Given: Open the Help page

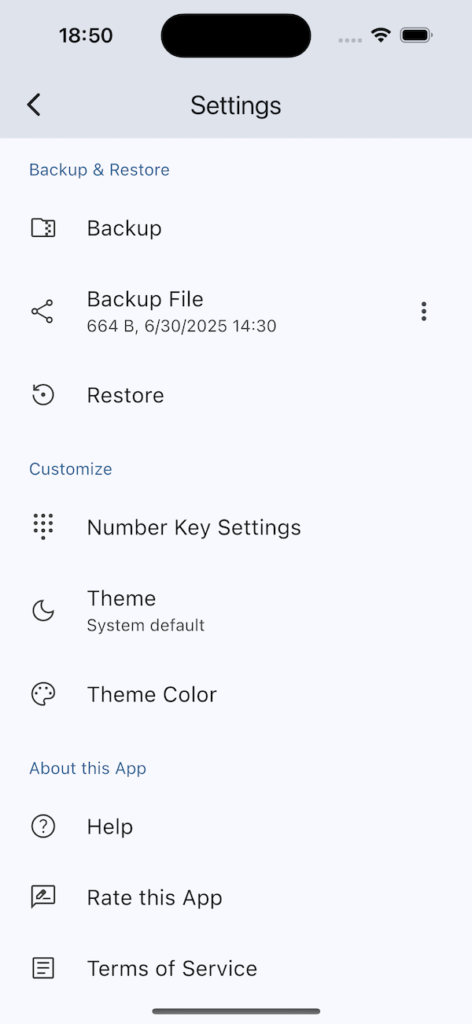Looking at the screenshot, I should pyautogui.click(x=236, y=826).
